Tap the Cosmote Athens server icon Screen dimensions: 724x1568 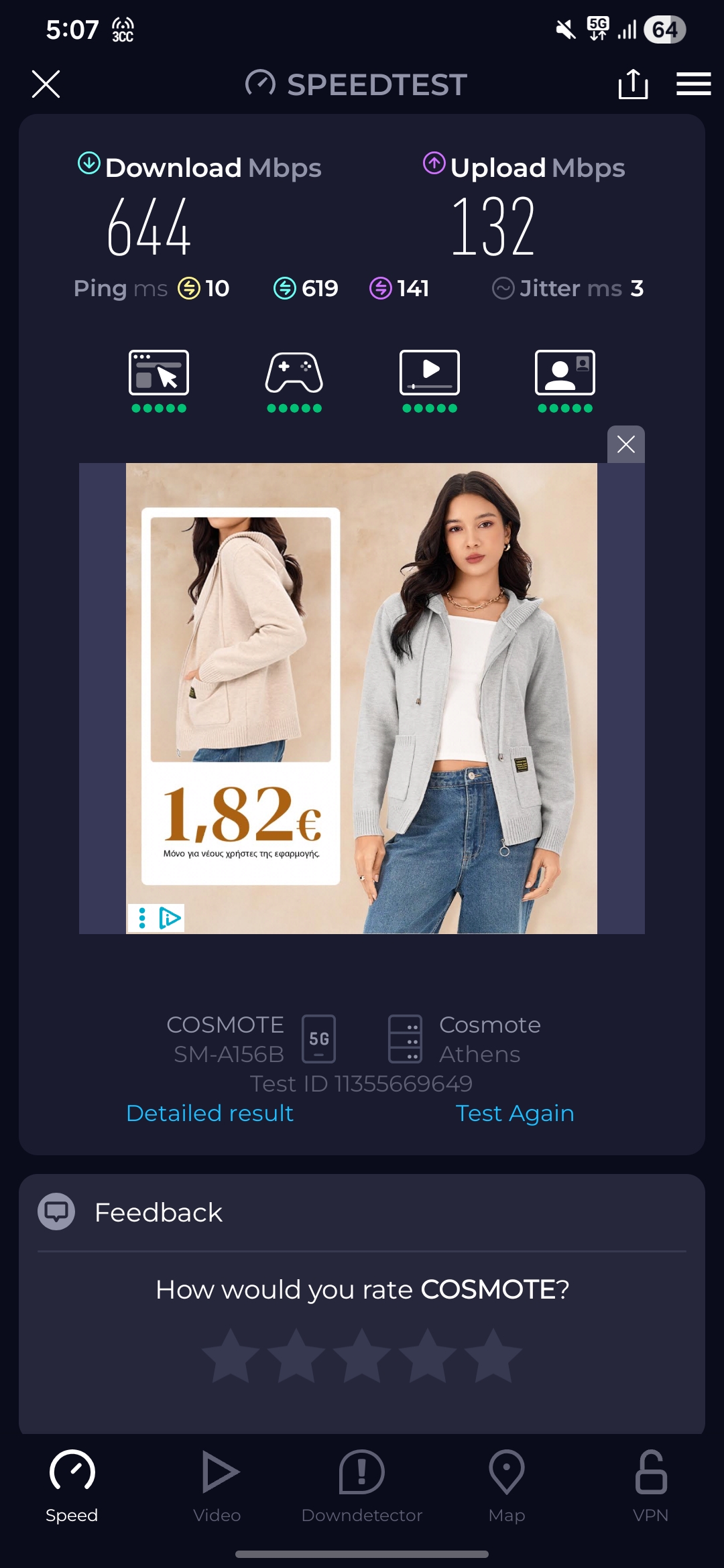pyautogui.click(x=406, y=1039)
